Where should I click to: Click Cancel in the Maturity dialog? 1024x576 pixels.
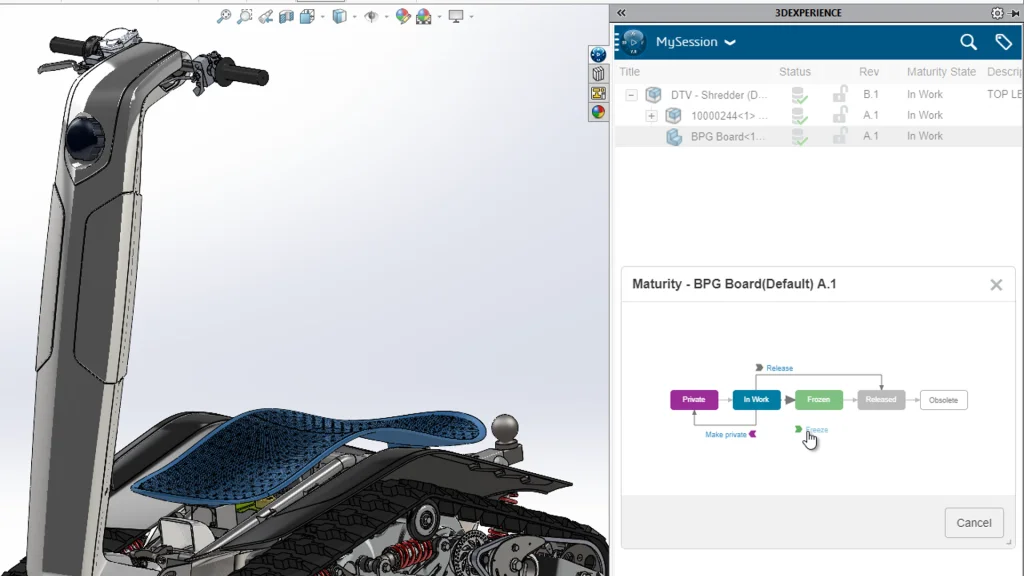coord(974,523)
